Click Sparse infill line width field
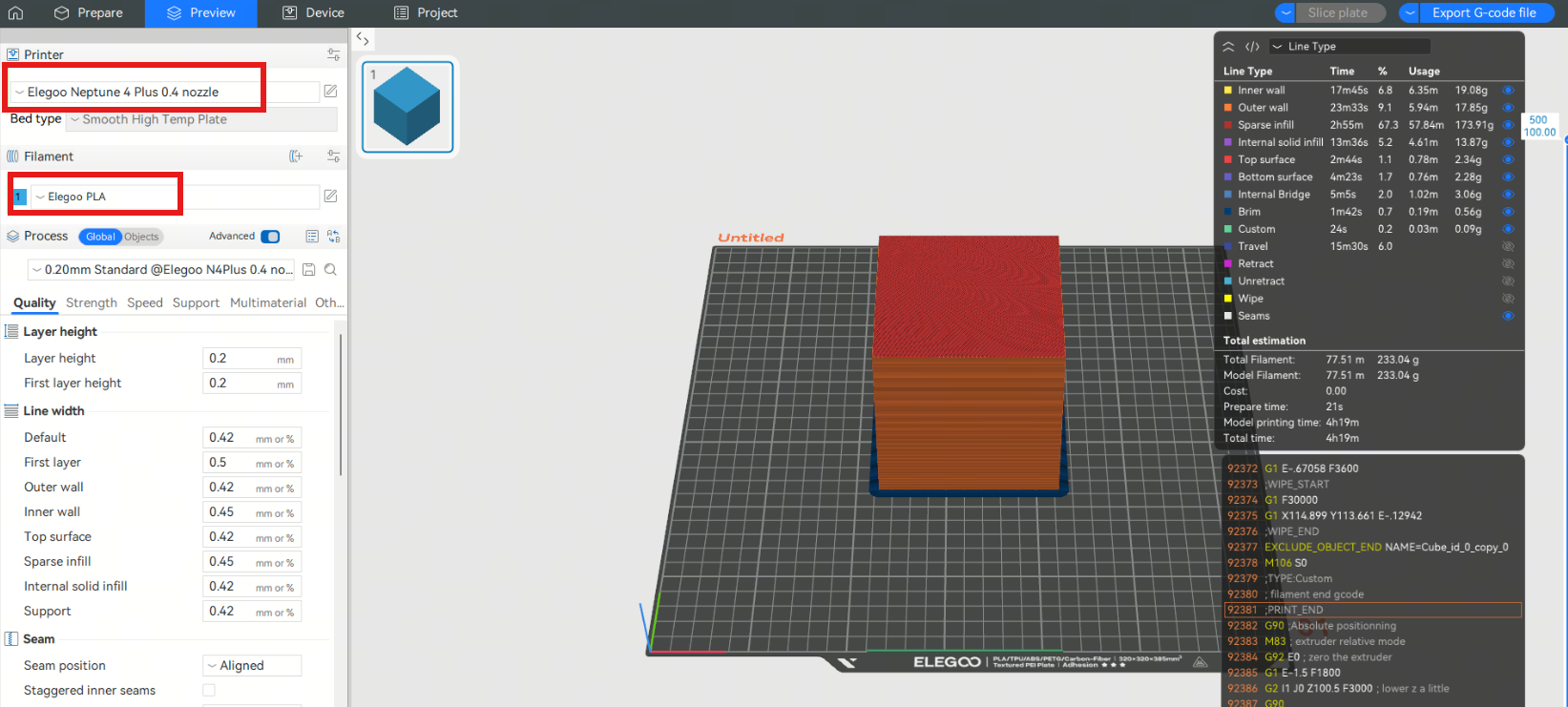Screen dimensions: 1568x707 click(252, 561)
